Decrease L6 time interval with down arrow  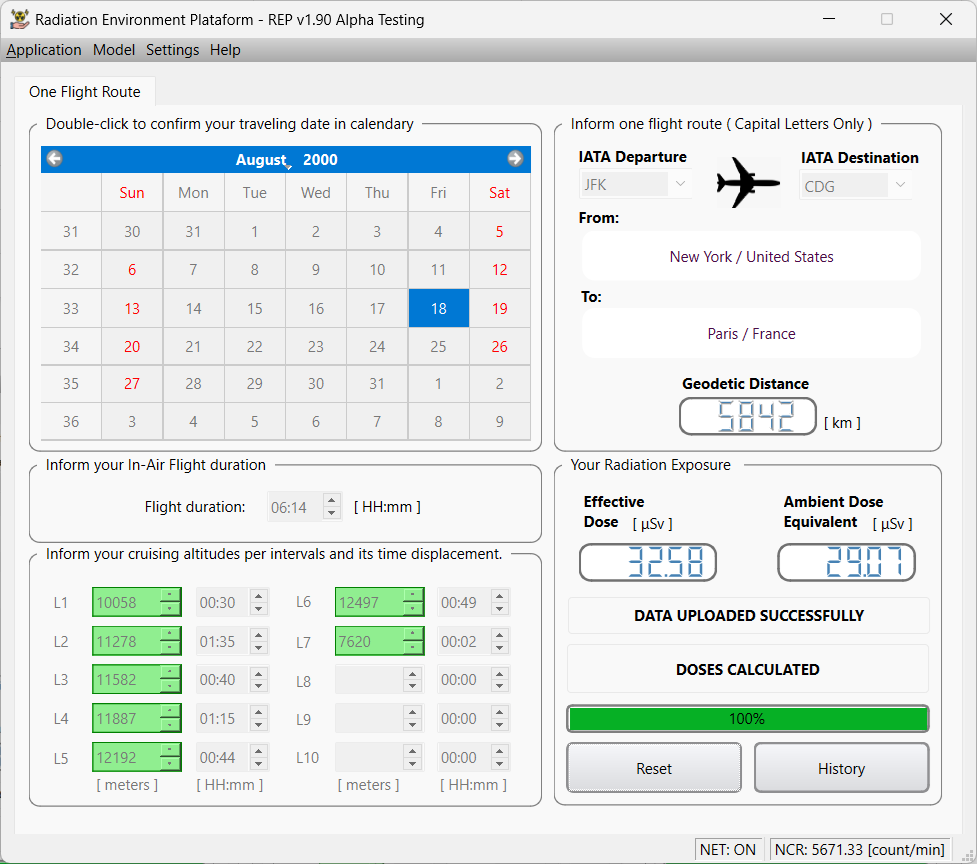pyautogui.click(x=500, y=609)
